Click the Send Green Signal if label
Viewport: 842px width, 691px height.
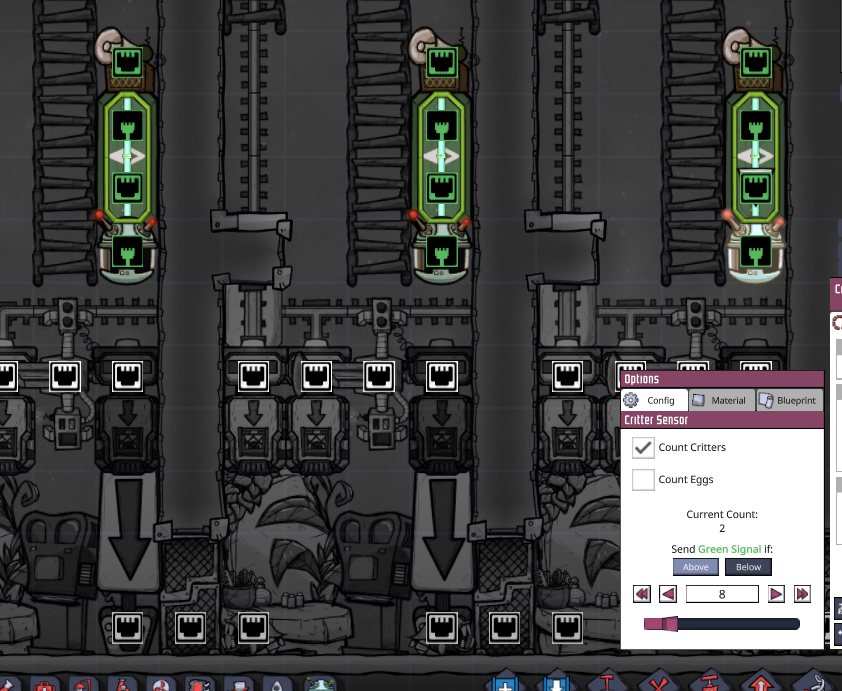pyautogui.click(x=722, y=549)
